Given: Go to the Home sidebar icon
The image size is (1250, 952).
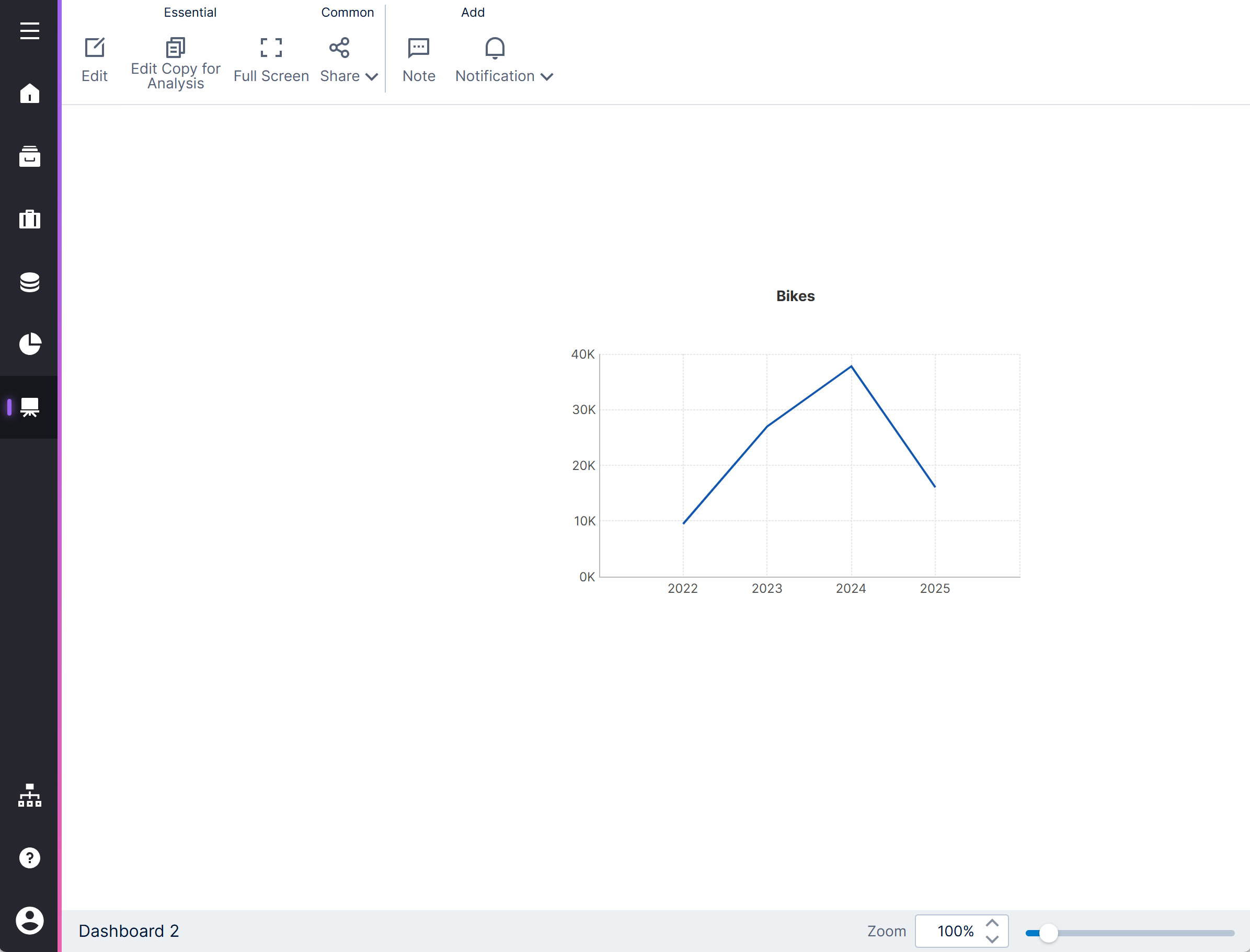Looking at the screenshot, I should pos(29,94).
